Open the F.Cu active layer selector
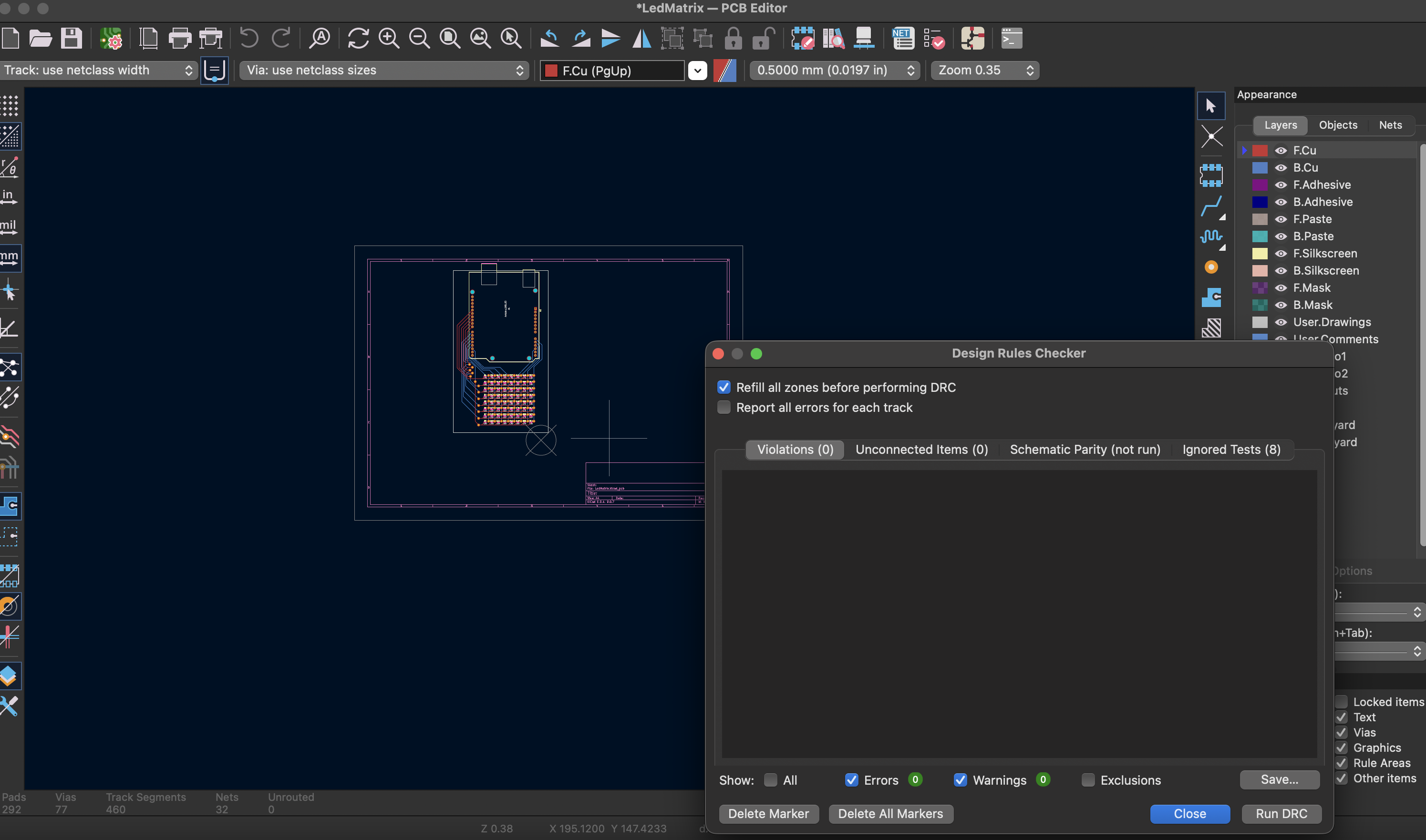 [612, 71]
